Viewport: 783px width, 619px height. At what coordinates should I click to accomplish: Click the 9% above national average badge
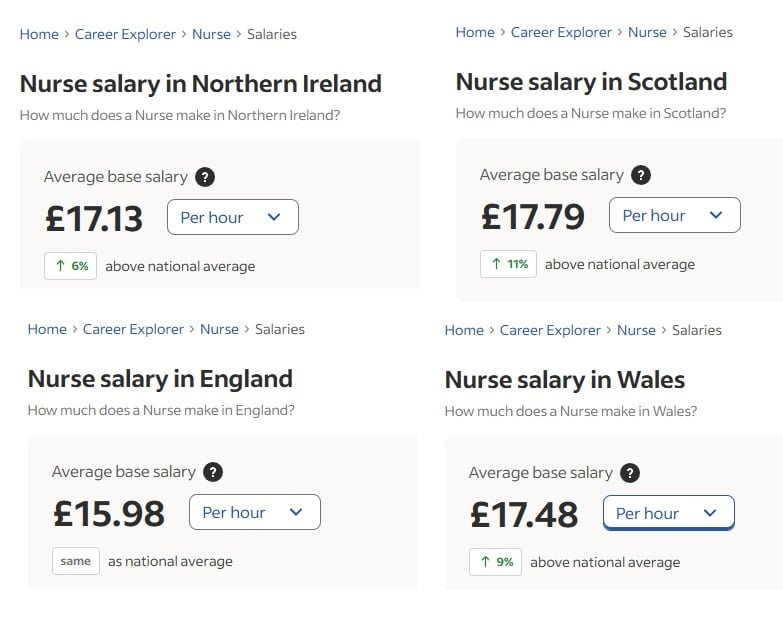pos(495,562)
